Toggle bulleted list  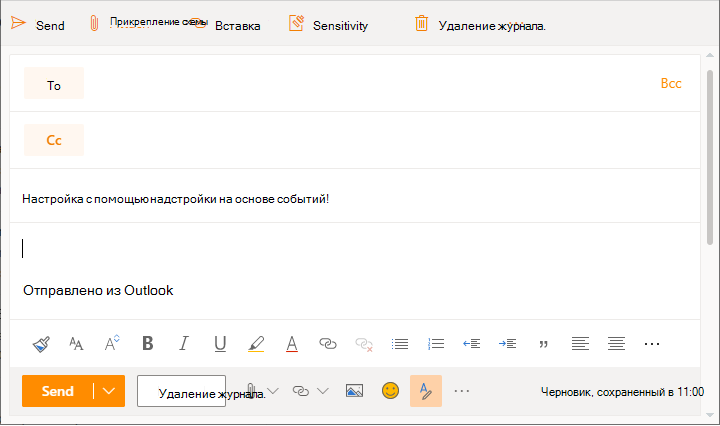coord(399,344)
